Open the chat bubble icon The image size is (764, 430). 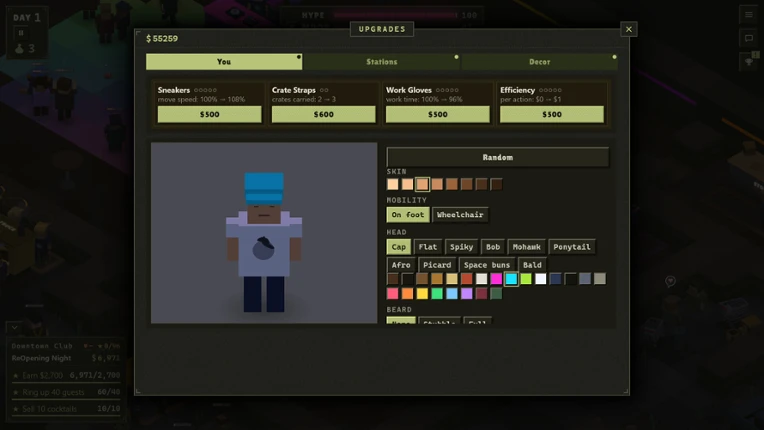(748, 38)
